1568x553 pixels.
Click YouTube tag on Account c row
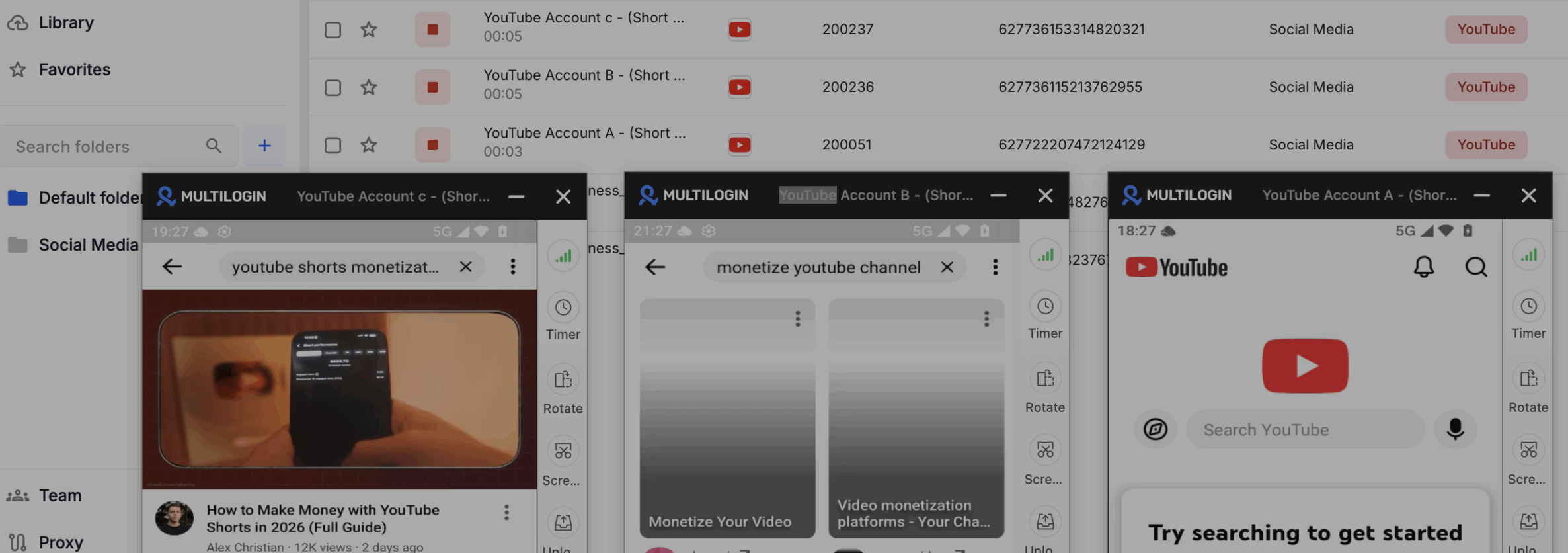tap(1486, 30)
